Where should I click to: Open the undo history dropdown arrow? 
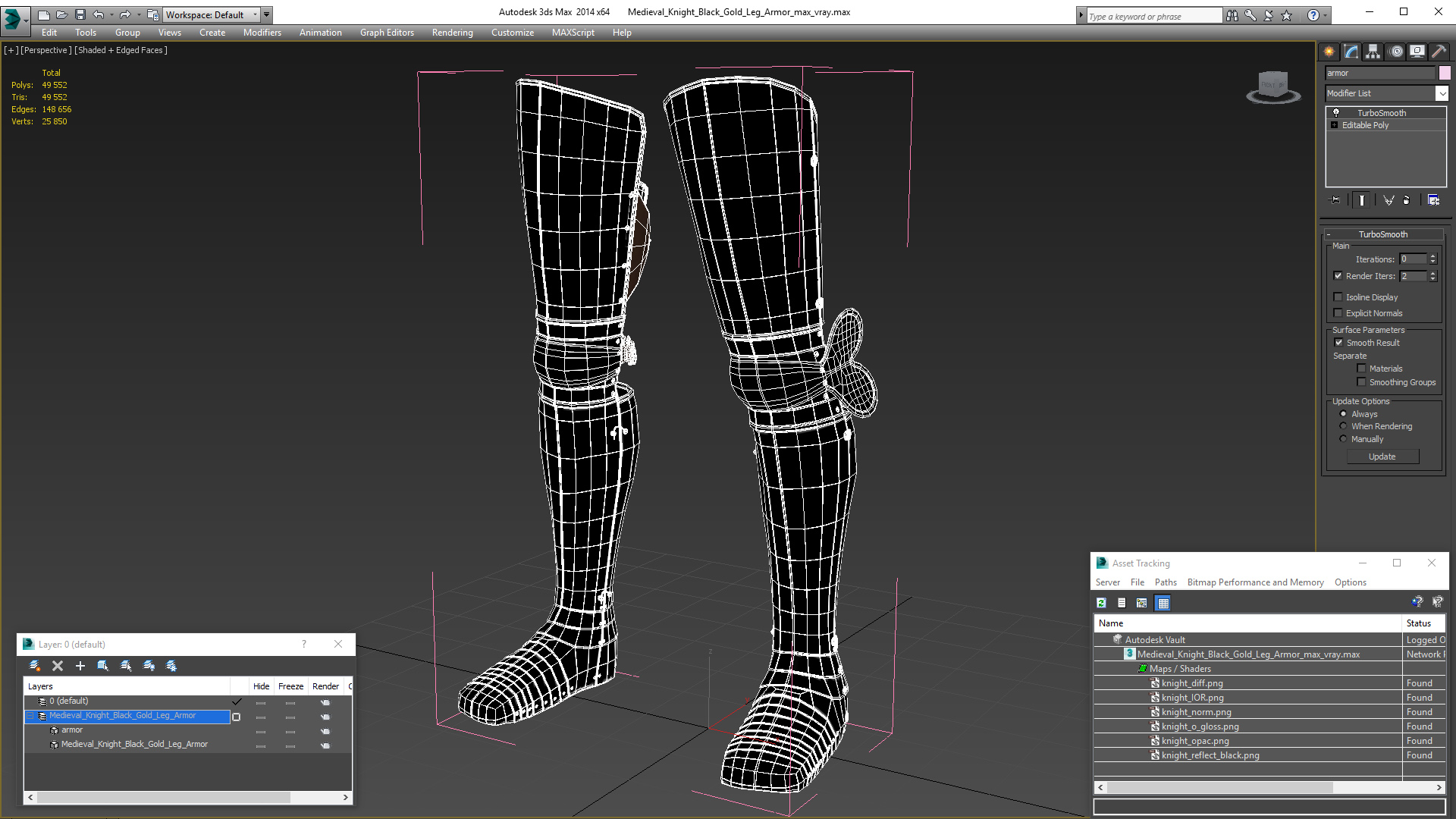(x=111, y=14)
